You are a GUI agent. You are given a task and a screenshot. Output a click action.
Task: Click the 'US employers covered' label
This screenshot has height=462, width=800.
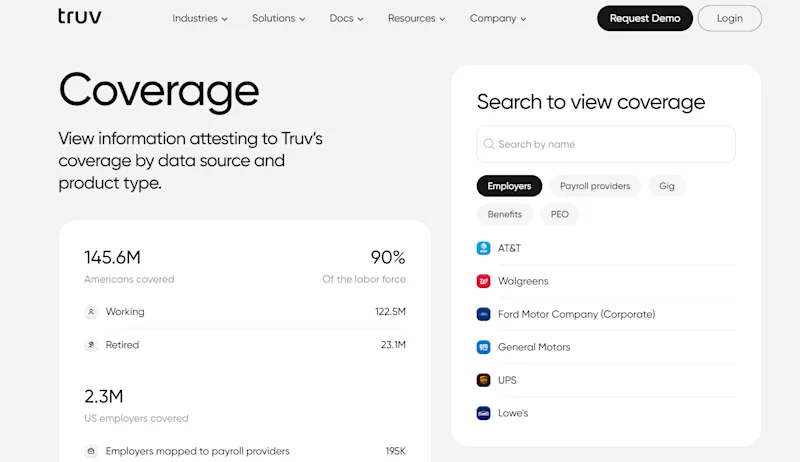click(136, 418)
